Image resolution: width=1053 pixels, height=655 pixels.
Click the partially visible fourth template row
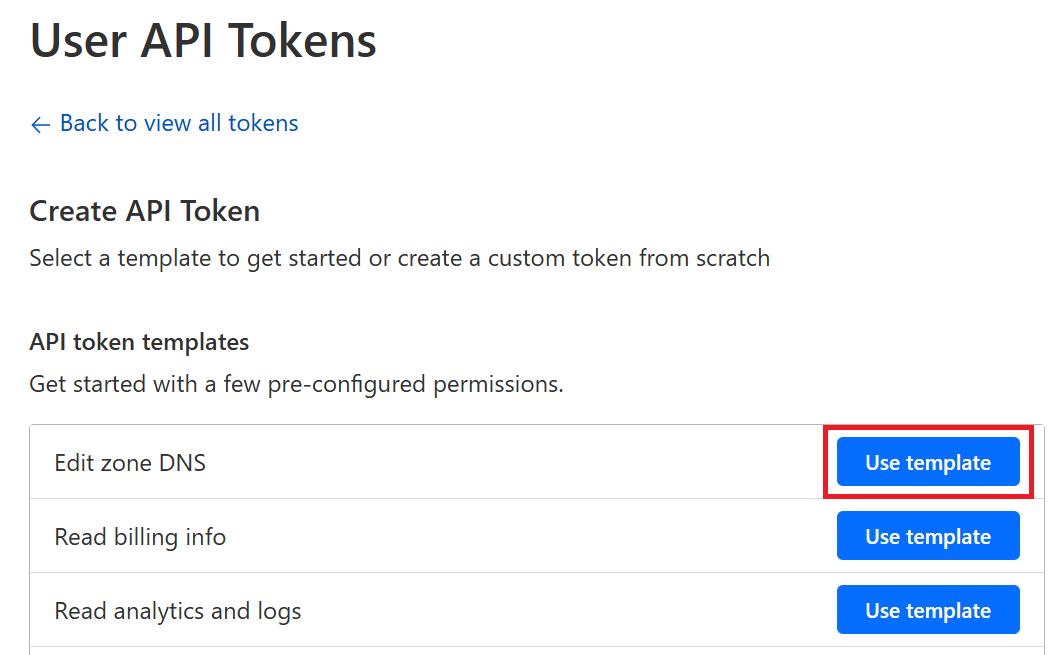click(500, 651)
